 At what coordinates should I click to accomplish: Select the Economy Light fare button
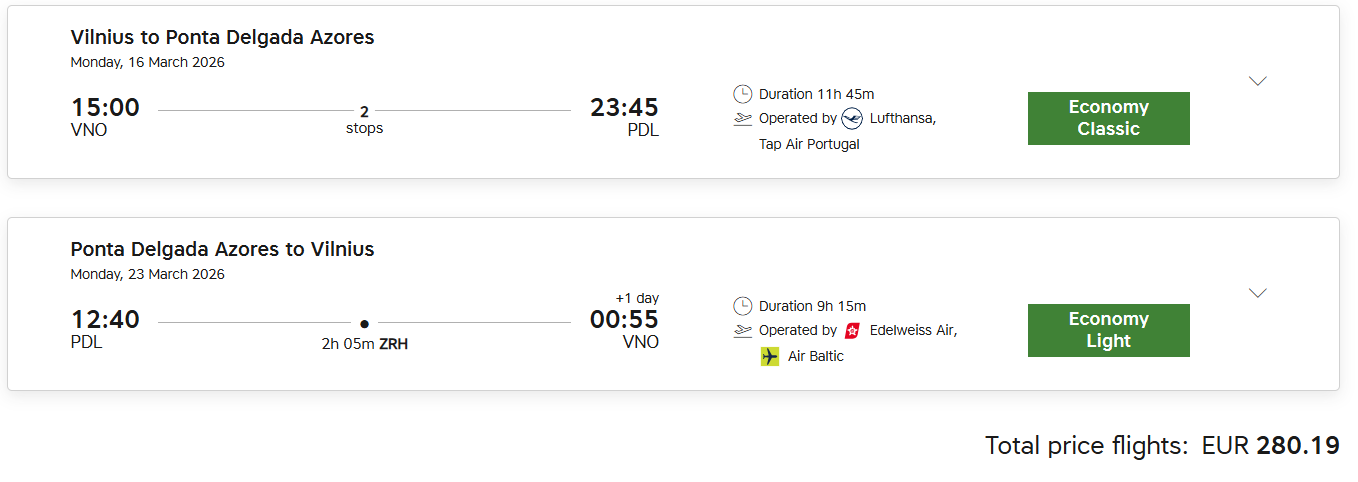pos(1108,330)
